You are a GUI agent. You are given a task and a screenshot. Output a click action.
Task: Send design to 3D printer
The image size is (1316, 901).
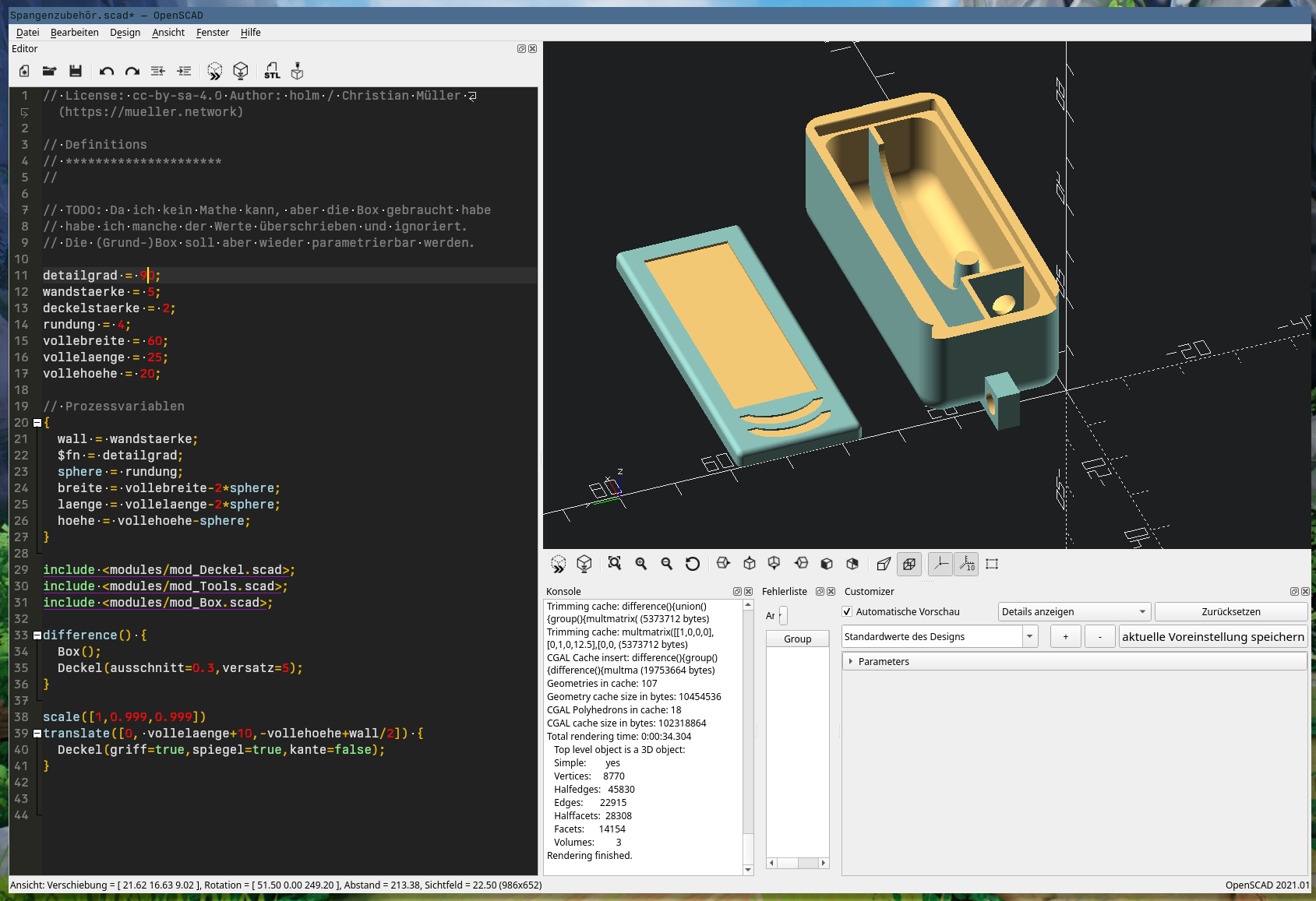(297, 72)
